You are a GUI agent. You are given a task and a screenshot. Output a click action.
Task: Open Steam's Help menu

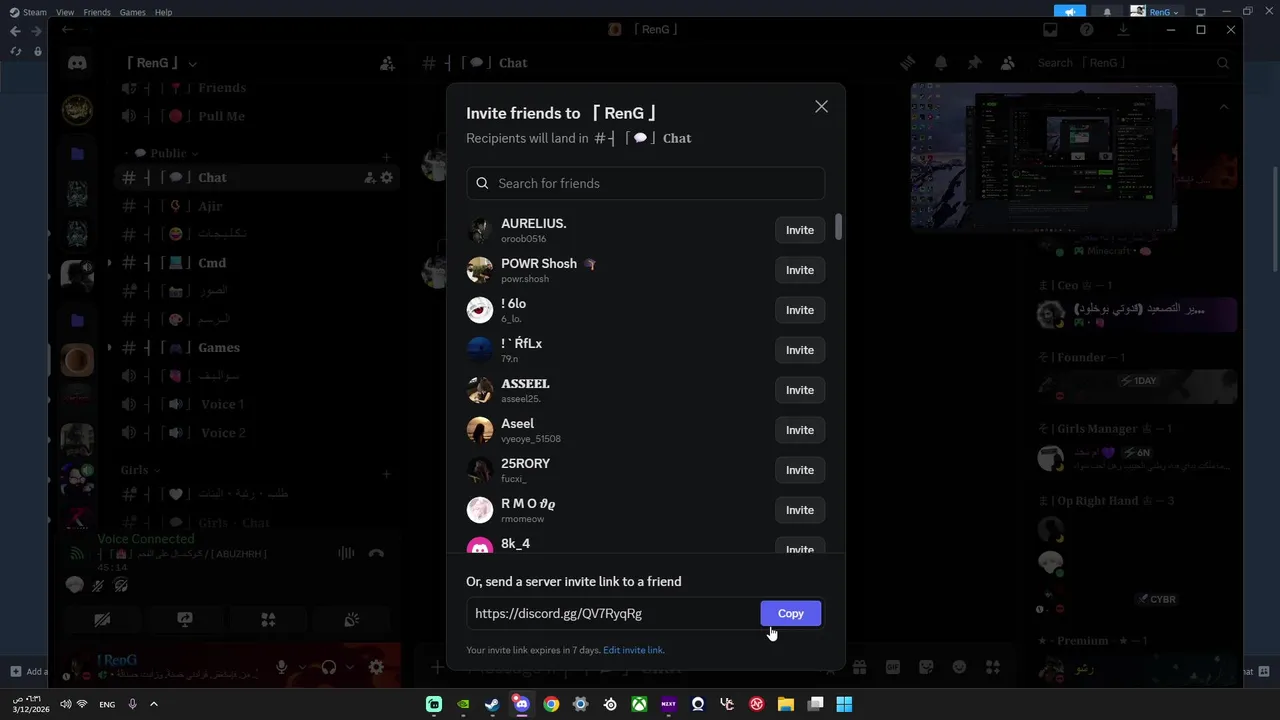coord(164,12)
